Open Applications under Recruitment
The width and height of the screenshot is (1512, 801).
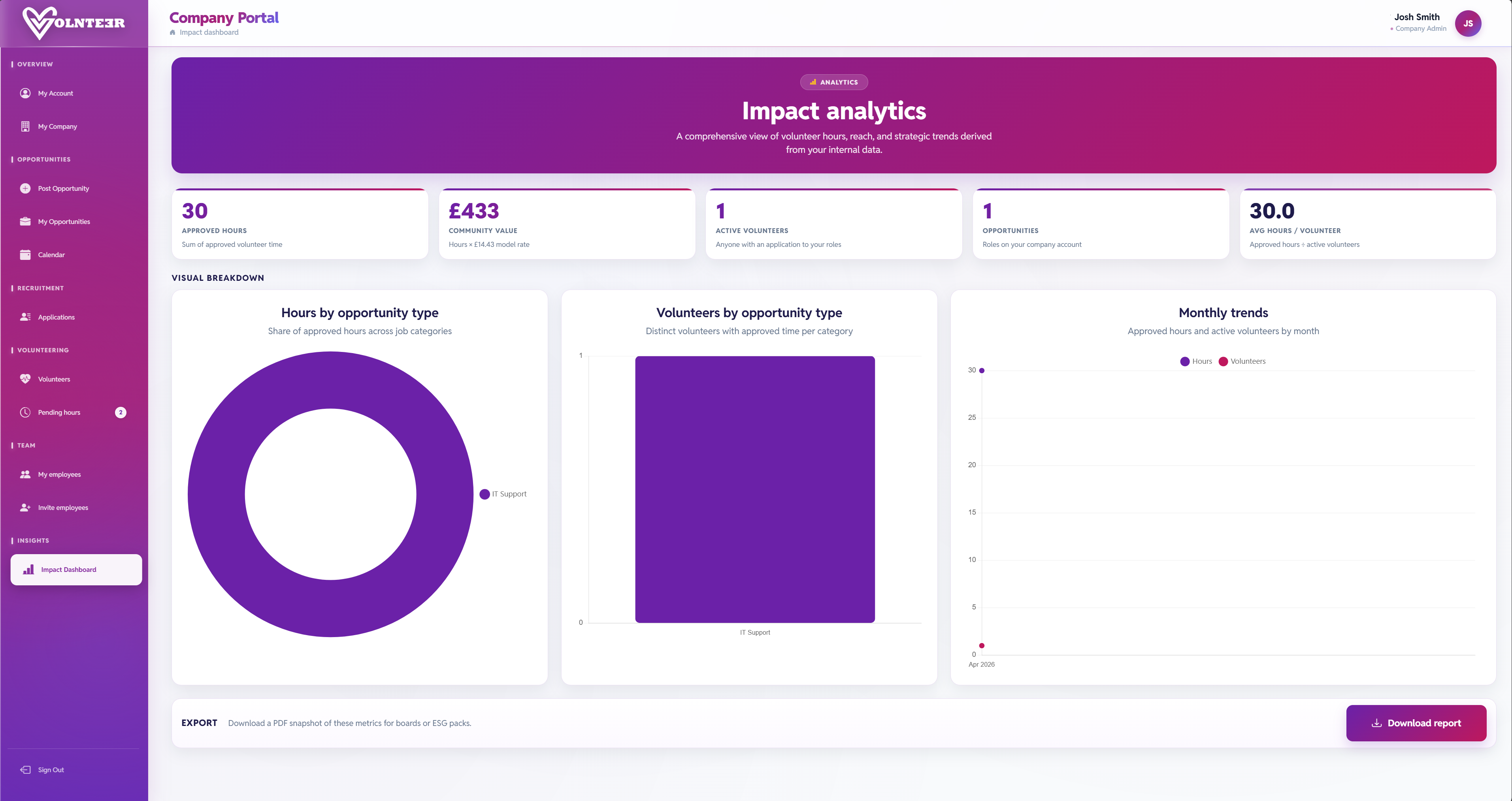pos(76,317)
